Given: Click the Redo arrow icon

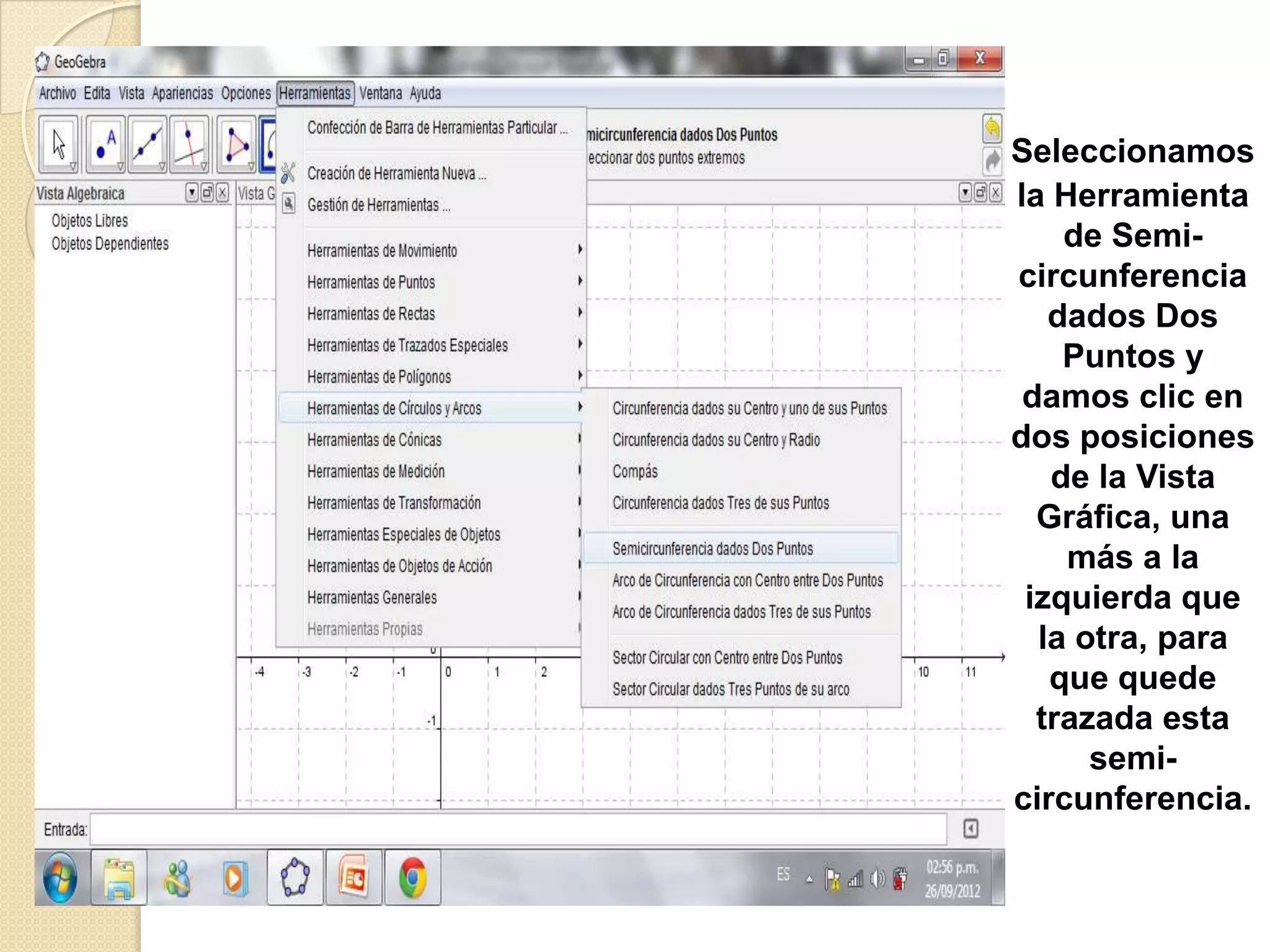Looking at the screenshot, I should 992,161.
